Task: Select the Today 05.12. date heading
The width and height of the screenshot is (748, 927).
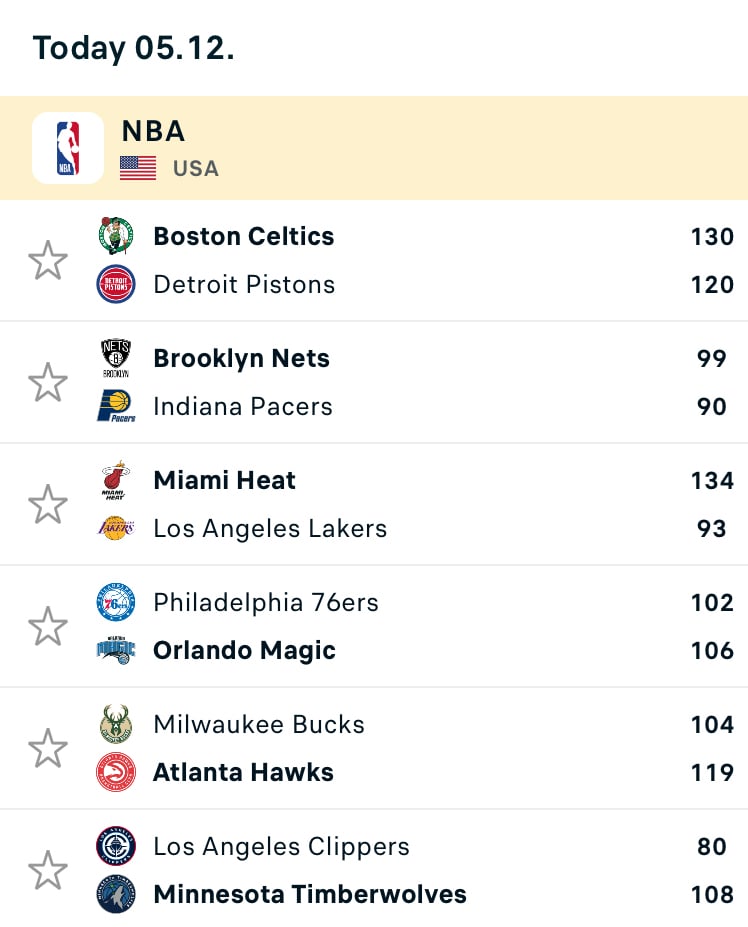Action: pos(134,48)
